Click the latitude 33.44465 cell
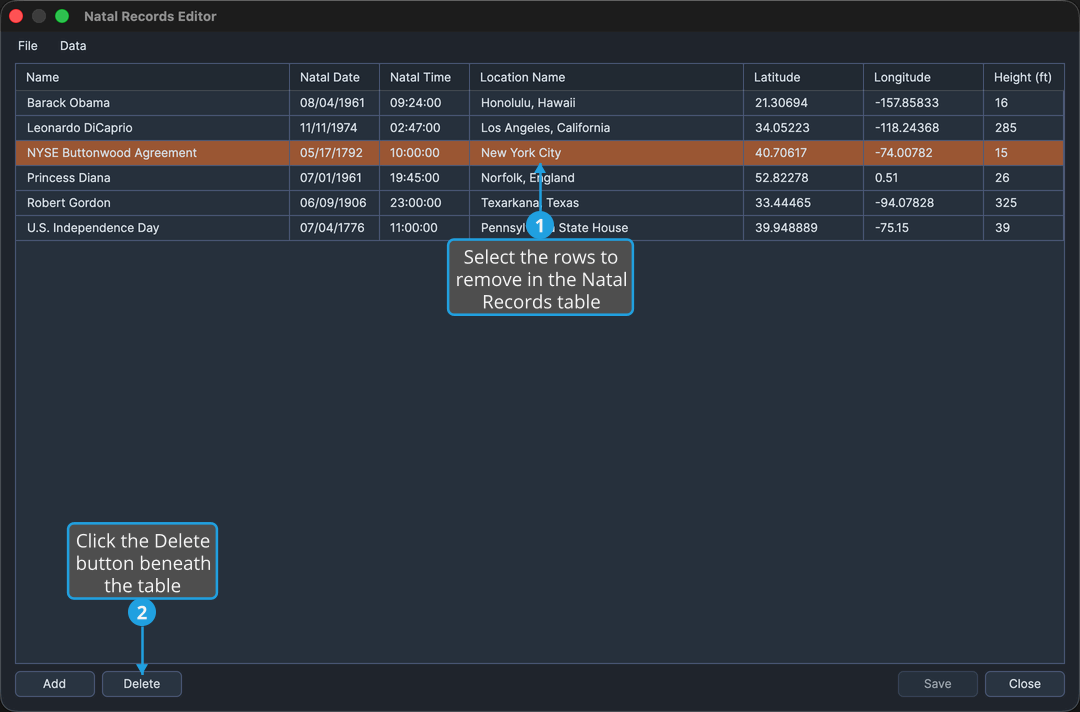Viewport: 1080px width, 712px height. point(803,202)
